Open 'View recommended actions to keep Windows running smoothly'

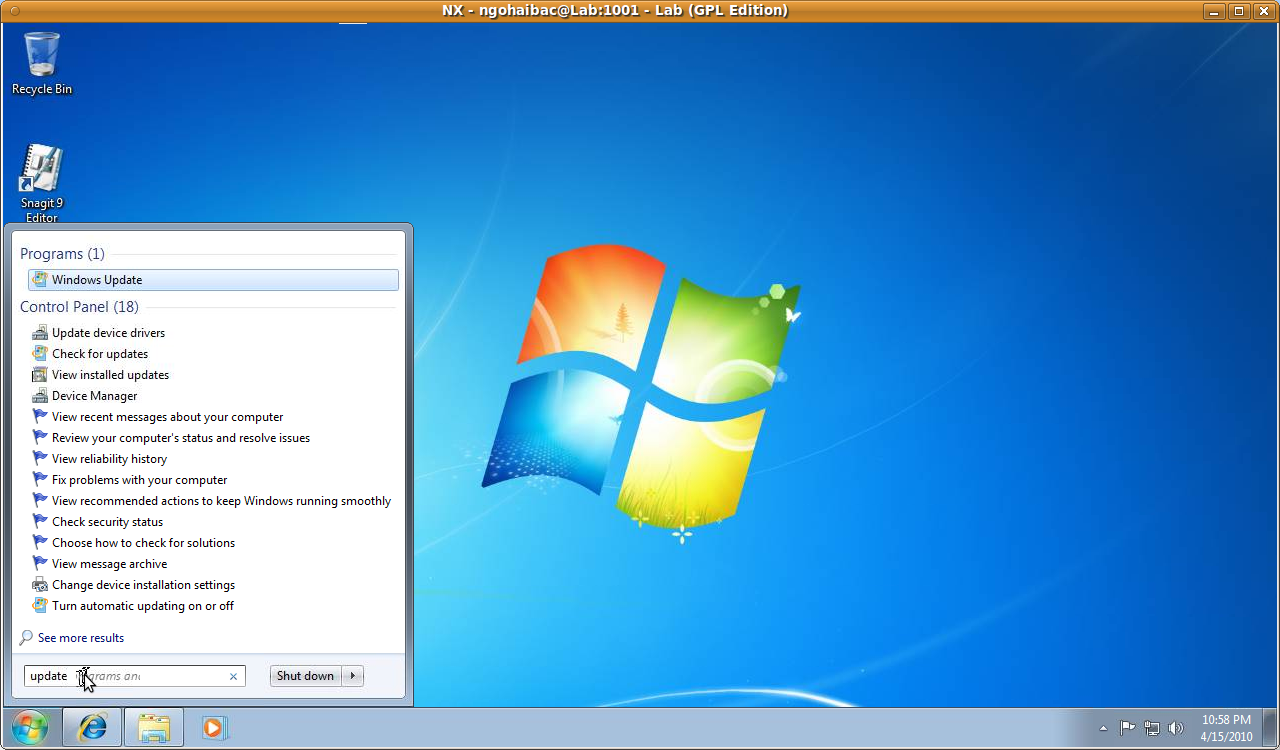coord(221,501)
